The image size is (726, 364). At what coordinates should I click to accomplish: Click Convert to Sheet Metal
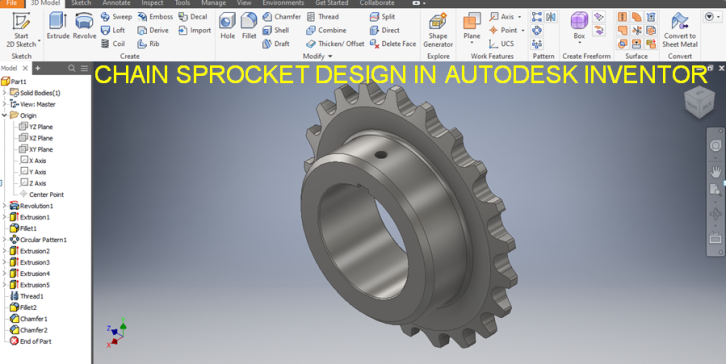(680, 31)
